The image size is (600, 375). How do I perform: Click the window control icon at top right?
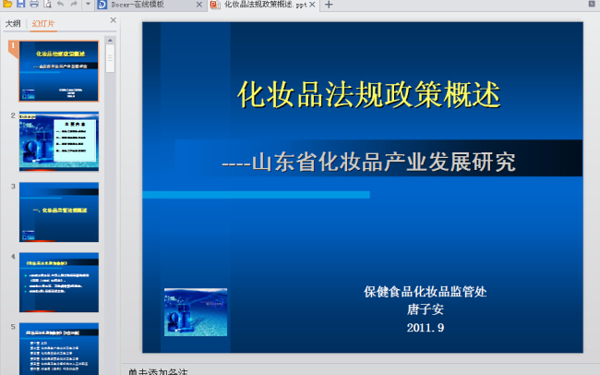591,4
